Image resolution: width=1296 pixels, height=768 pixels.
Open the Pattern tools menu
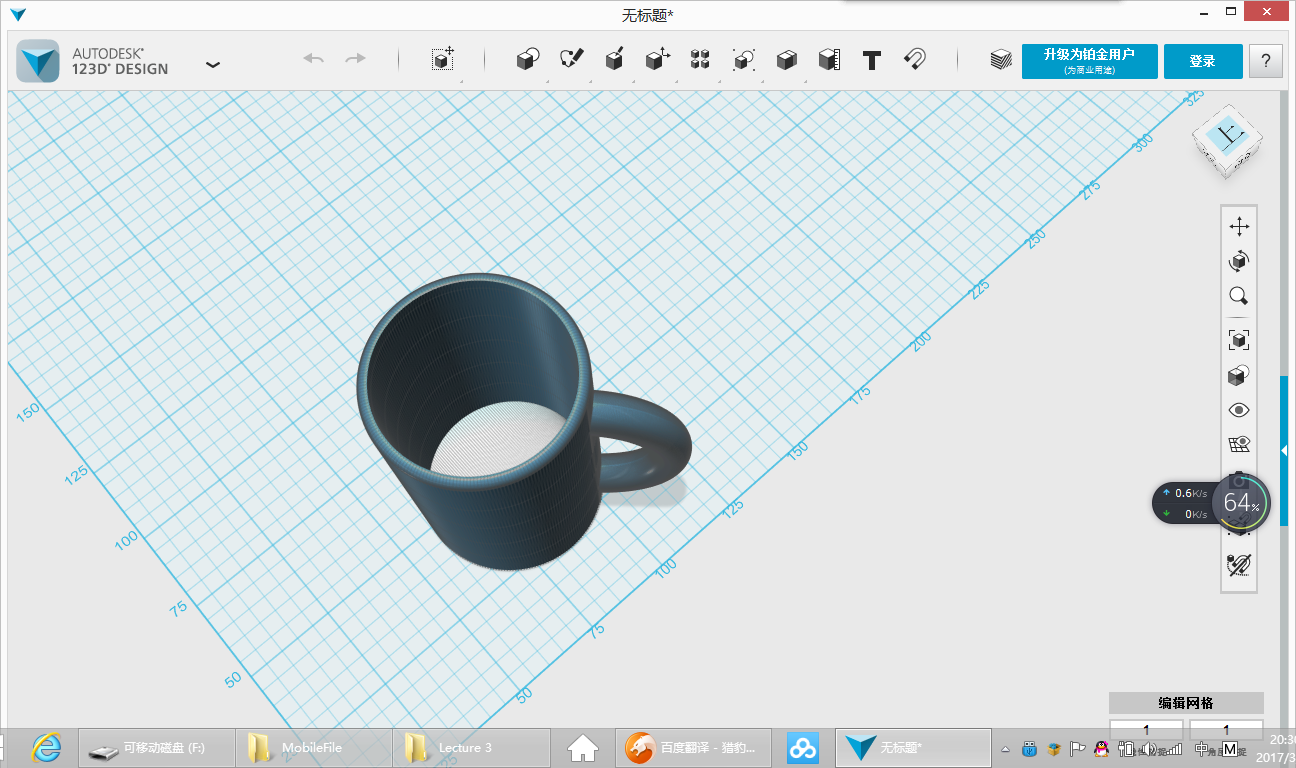click(x=700, y=60)
